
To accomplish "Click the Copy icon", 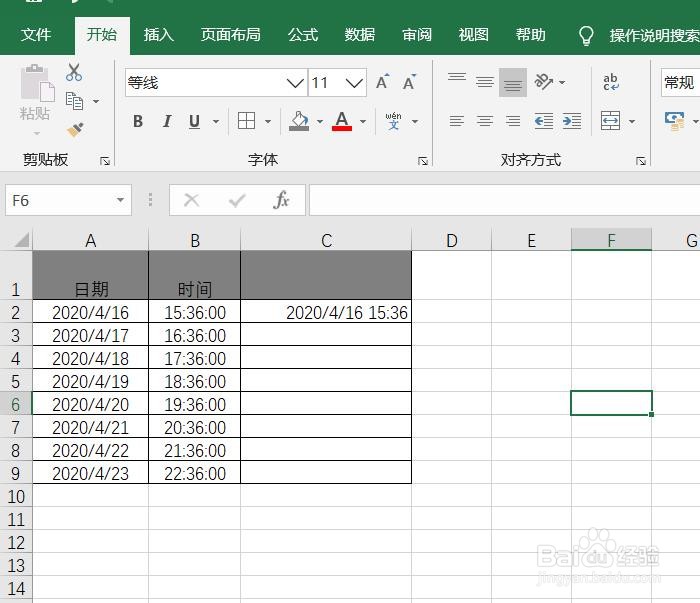I will tap(74, 101).
